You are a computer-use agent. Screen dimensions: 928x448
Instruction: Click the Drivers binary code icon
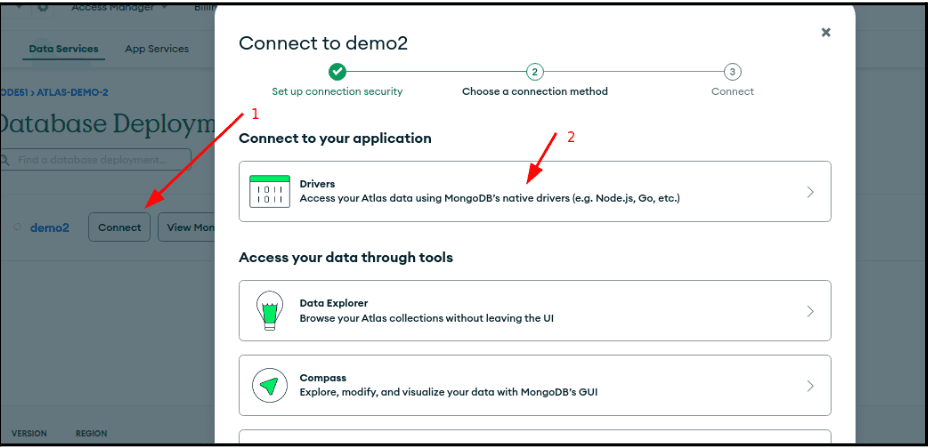269,191
